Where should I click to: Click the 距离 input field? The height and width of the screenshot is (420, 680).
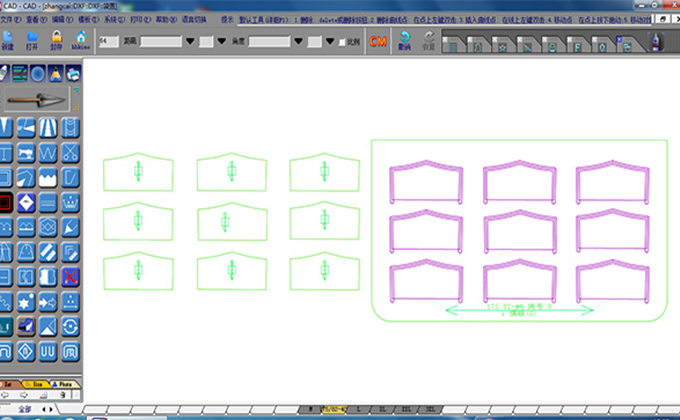click(x=160, y=41)
